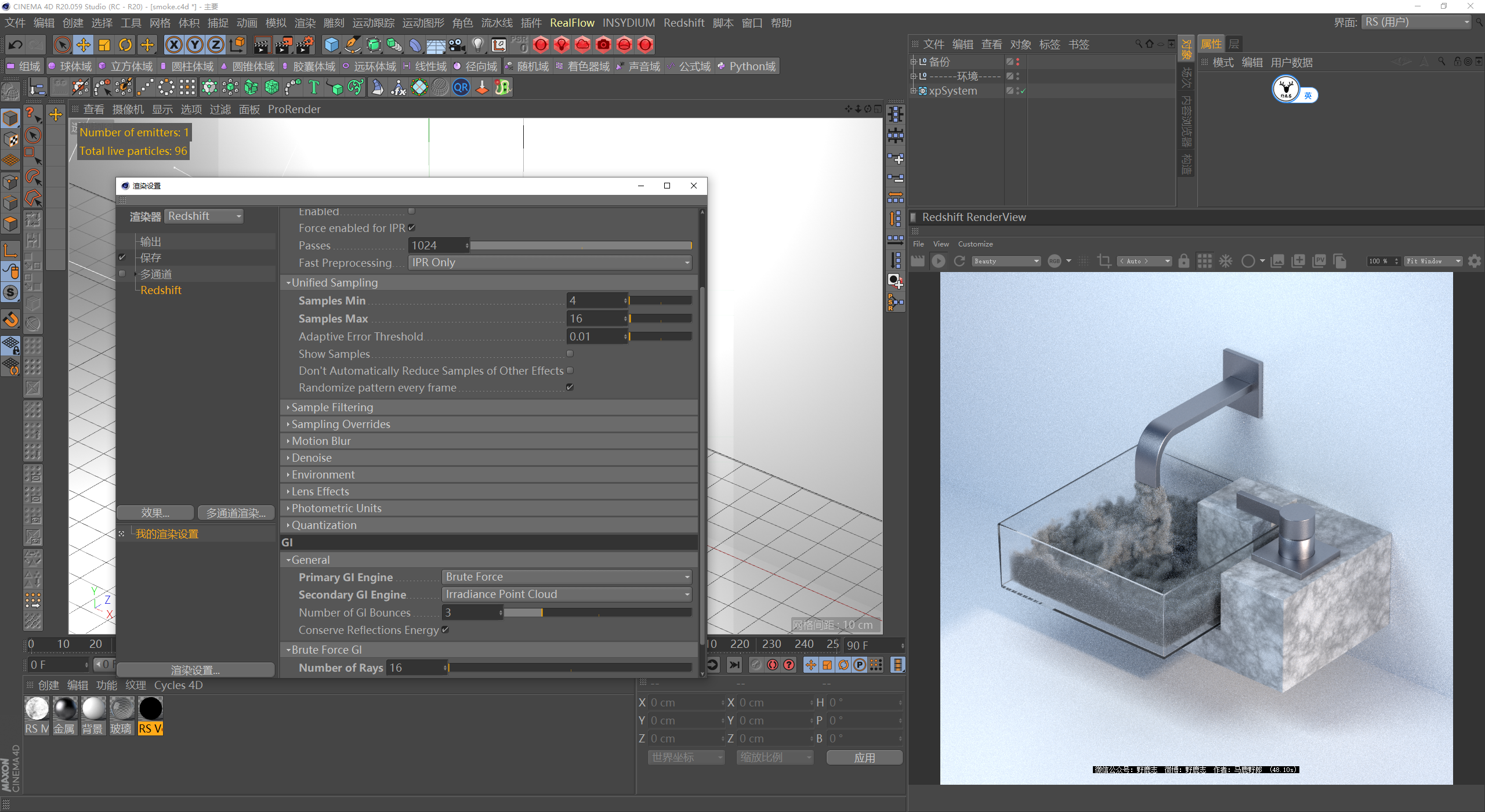Open the Fit Window zoom dropdown

1433,261
